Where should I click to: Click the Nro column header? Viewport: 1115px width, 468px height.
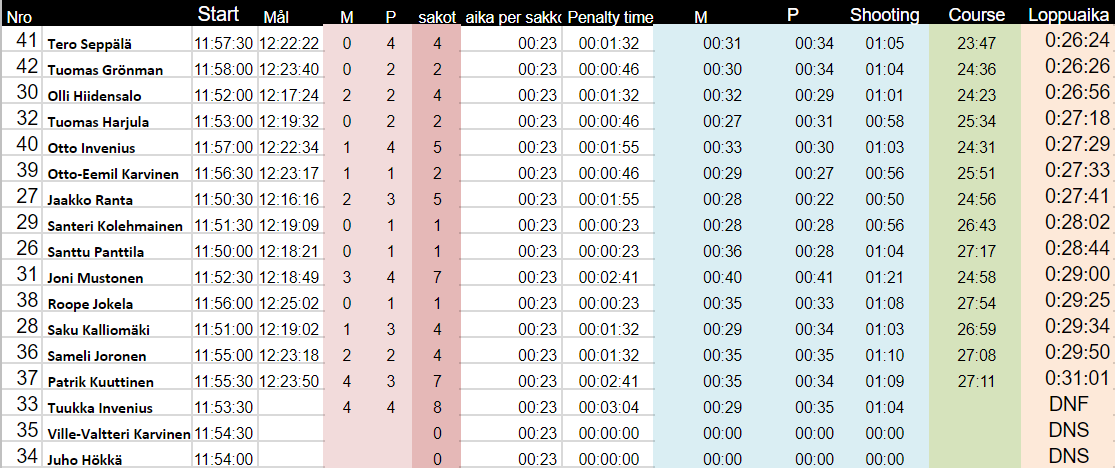pyautogui.click(x=19, y=18)
